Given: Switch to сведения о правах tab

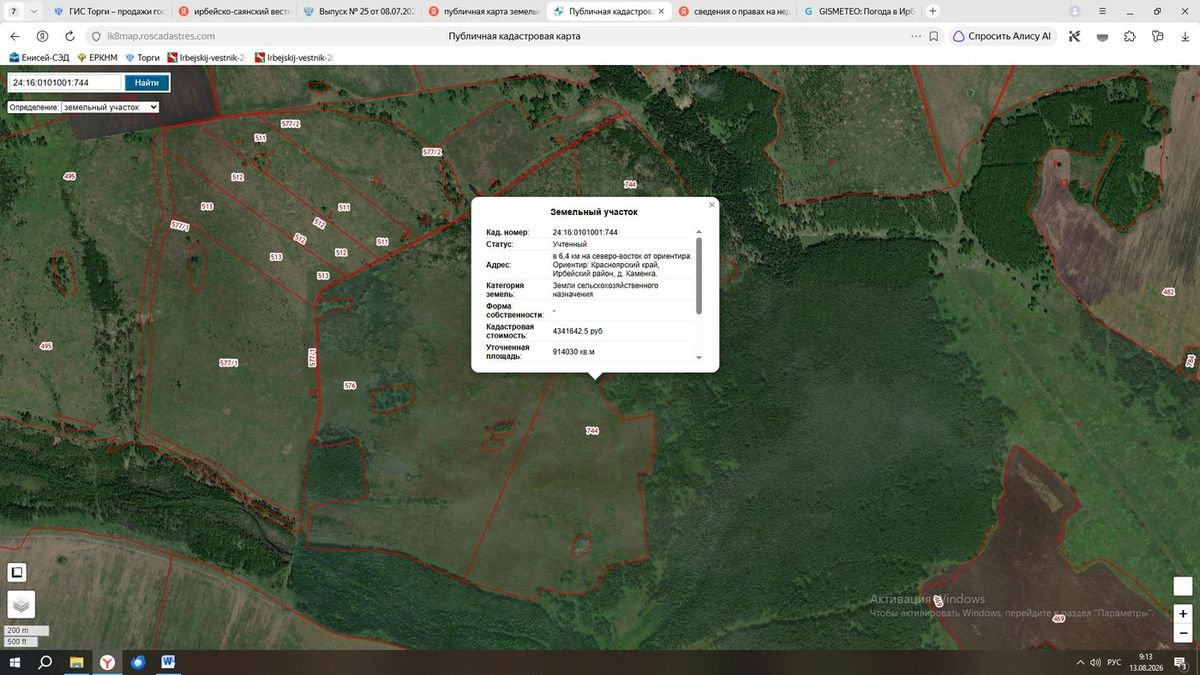Looking at the screenshot, I should (733, 11).
